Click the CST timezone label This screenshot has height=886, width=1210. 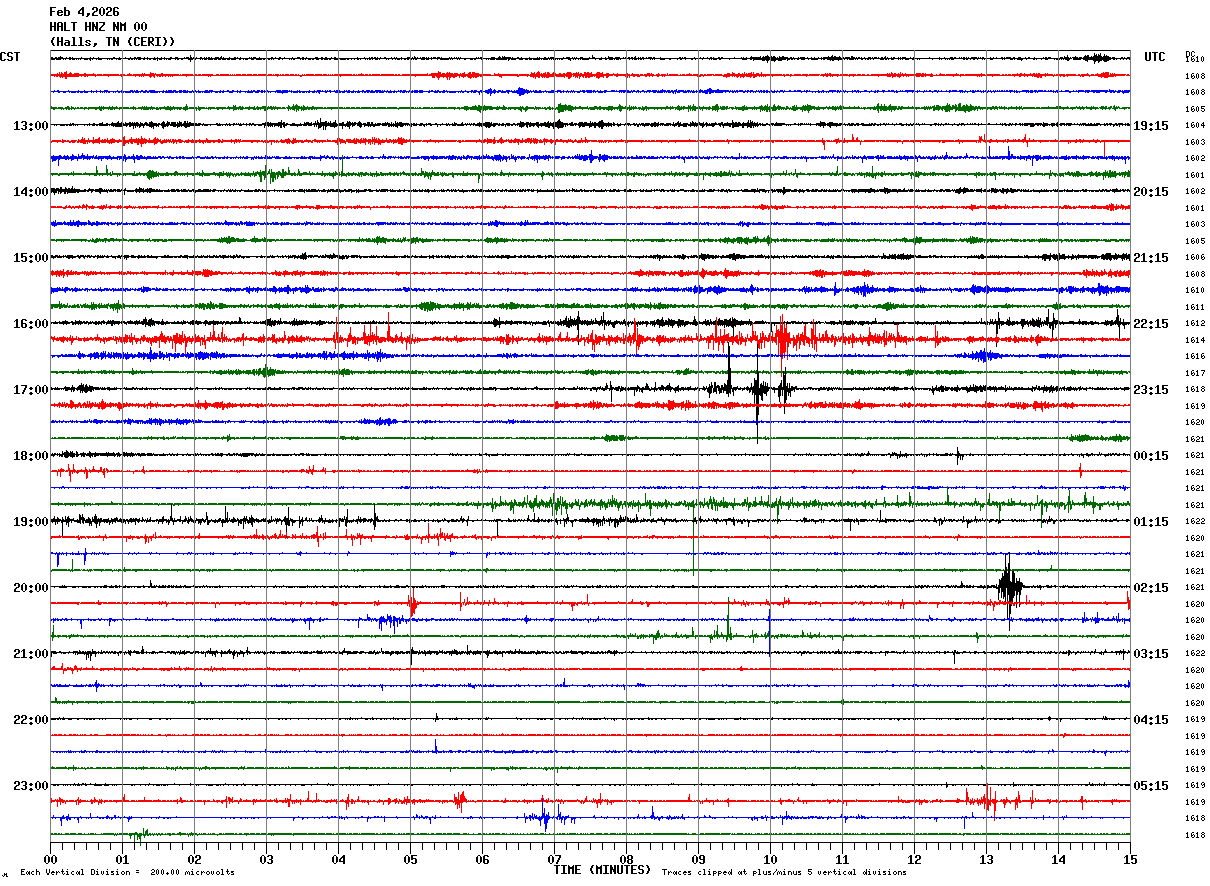coord(10,57)
